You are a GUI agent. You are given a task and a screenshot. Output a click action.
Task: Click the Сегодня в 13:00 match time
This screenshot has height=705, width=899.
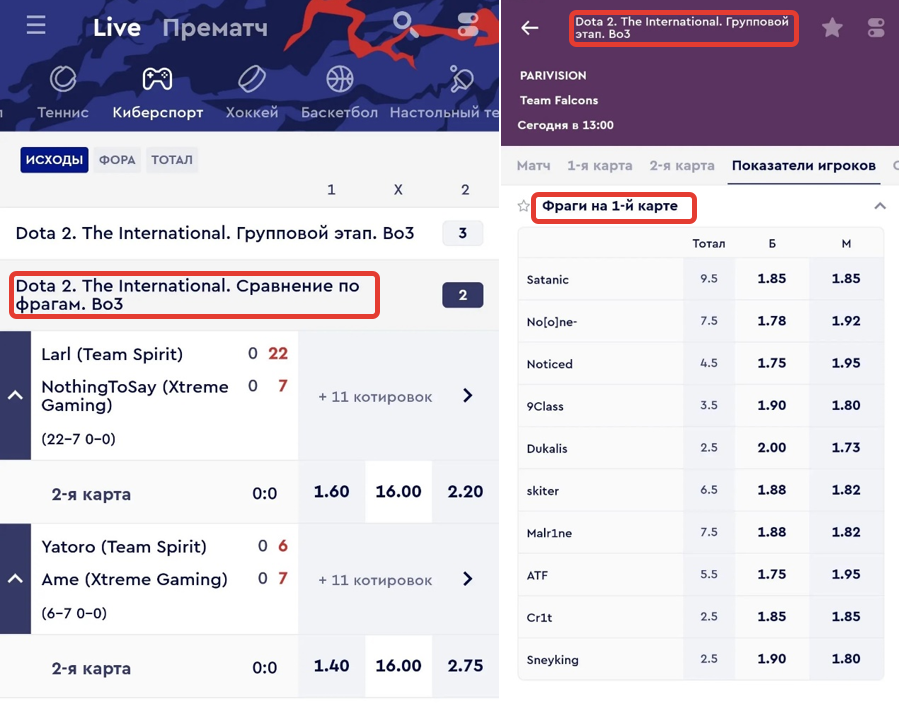click(565, 125)
